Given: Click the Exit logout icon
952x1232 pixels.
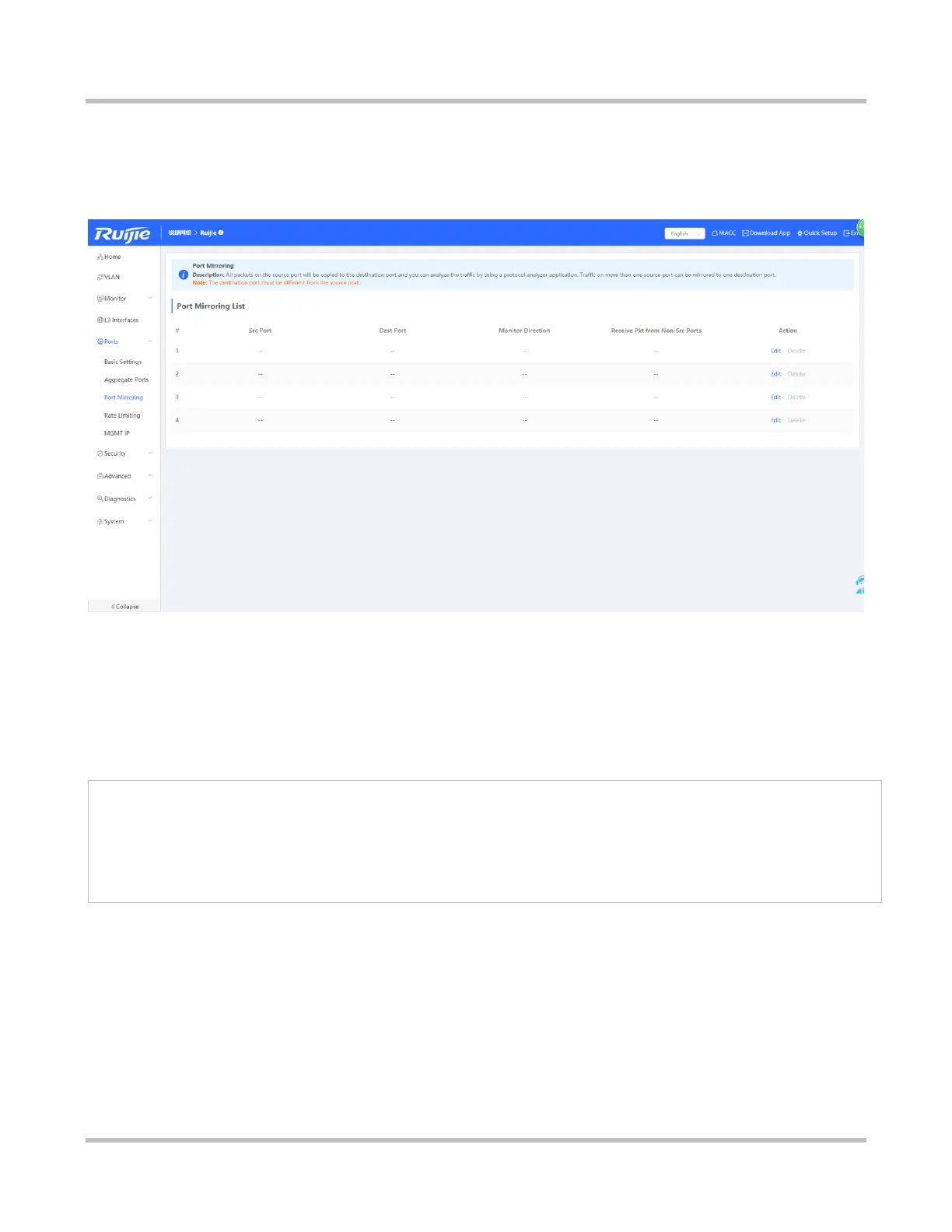Looking at the screenshot, I should click(x=846, y=233).
